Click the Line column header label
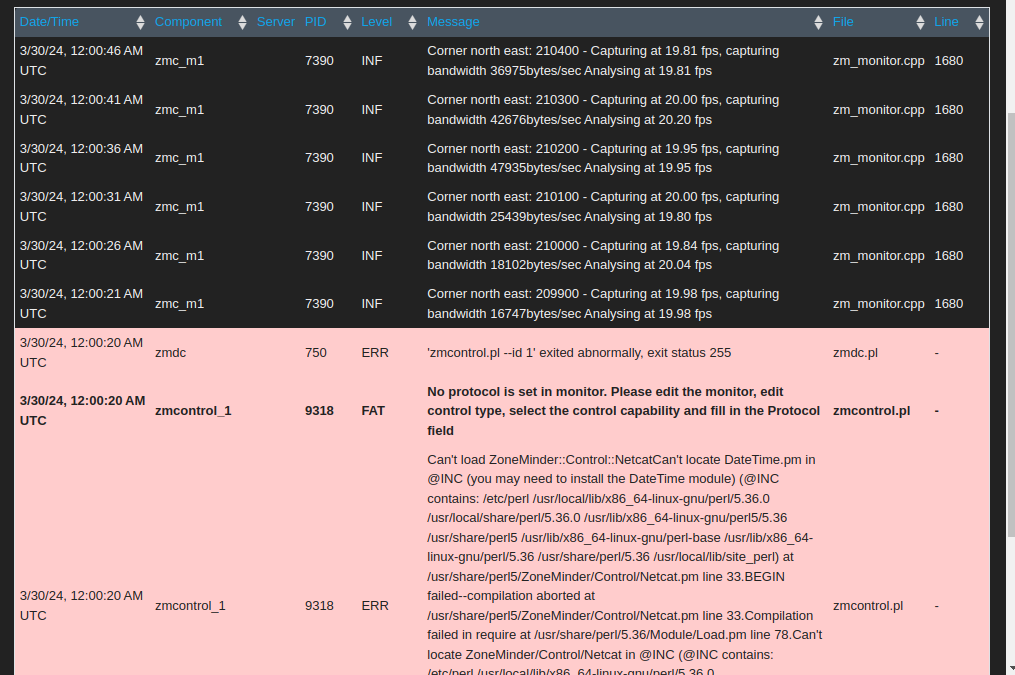This screenshot has height=675, width=1015. click(946, 22)
